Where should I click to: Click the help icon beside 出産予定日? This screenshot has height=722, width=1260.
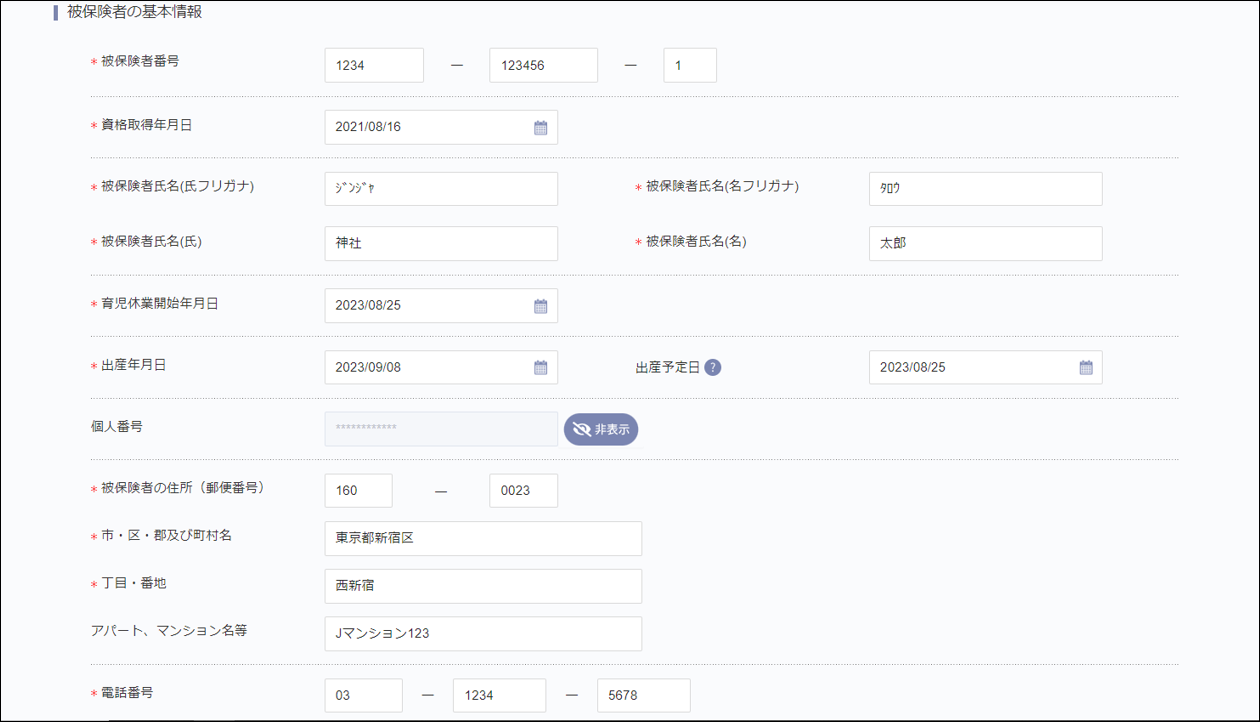pyautogui.click(x=712, y=367)
